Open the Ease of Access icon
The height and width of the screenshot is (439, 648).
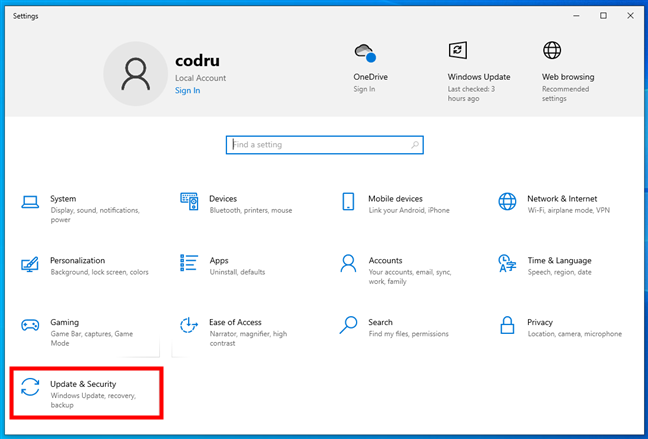tap(189, 325)
